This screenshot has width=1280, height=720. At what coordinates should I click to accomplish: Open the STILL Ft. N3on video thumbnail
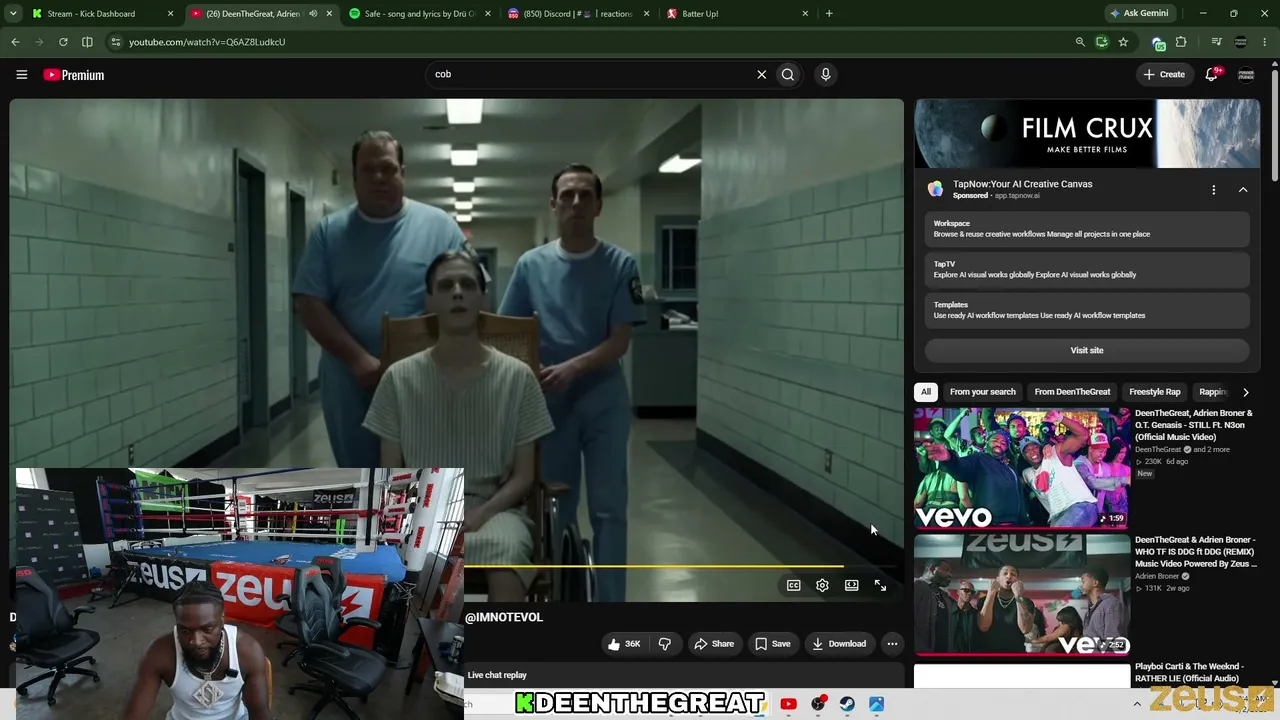(1022, 467)
